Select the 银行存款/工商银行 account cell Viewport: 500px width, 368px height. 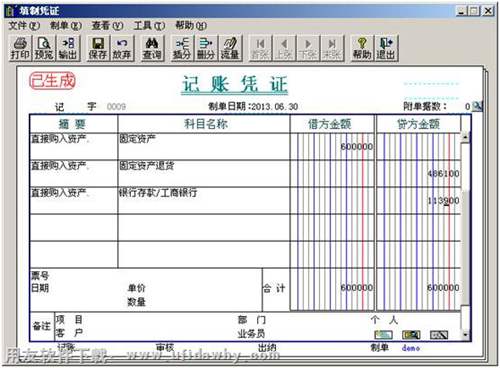point(204,200)
